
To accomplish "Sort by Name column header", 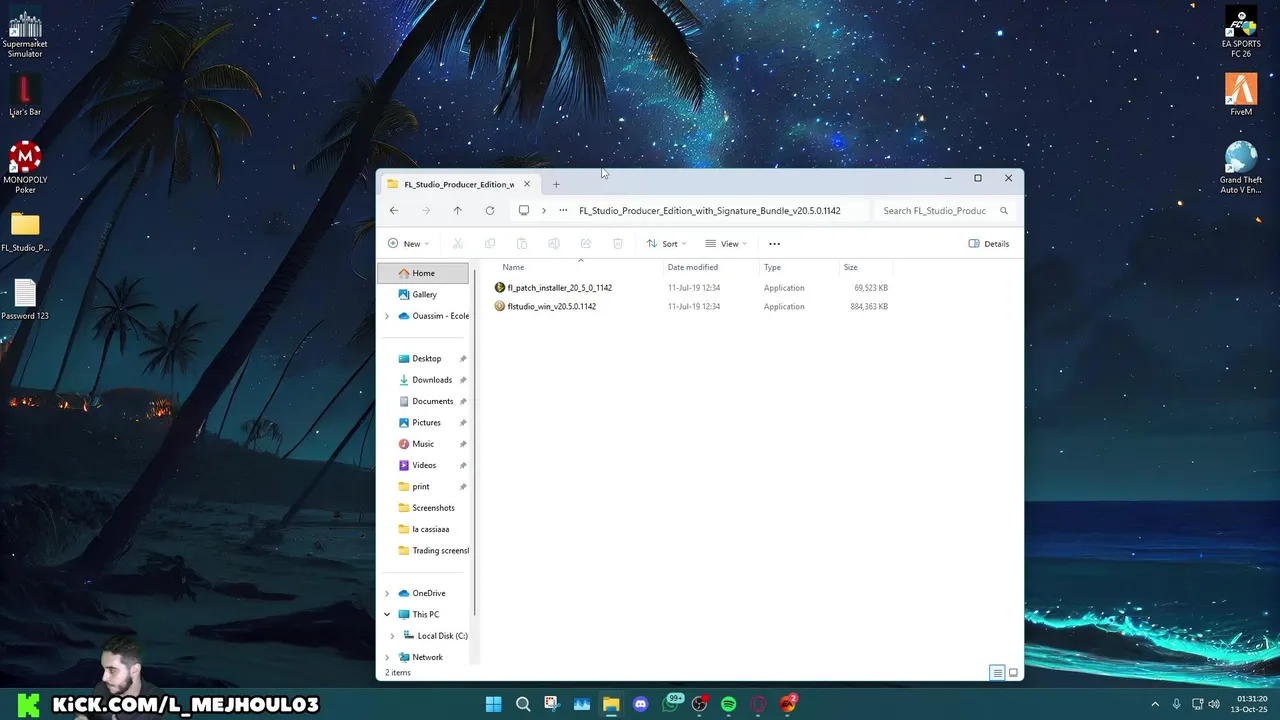I will (x=513, y=268).
